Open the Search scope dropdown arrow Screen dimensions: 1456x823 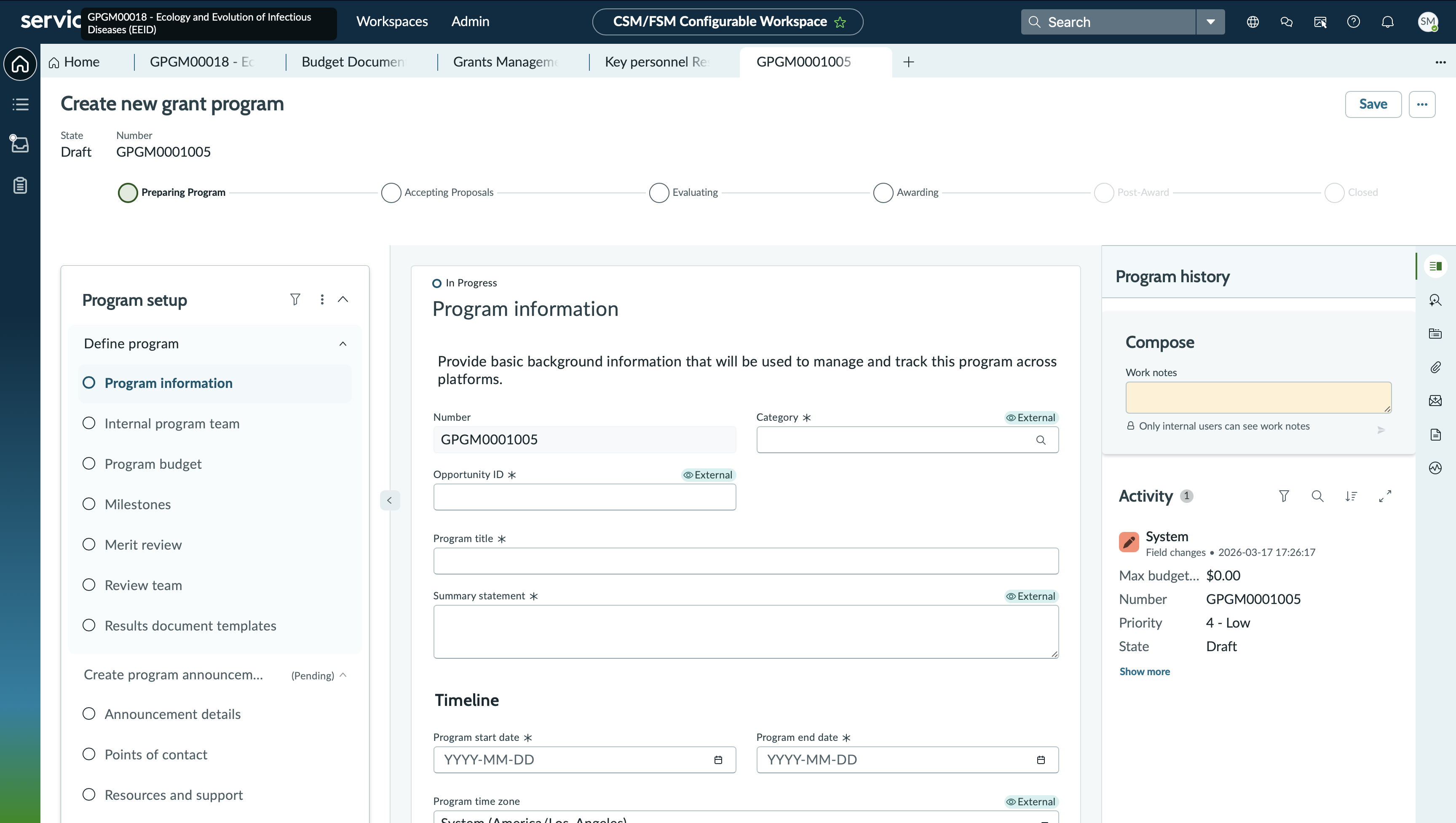(x=1211, y=22)
